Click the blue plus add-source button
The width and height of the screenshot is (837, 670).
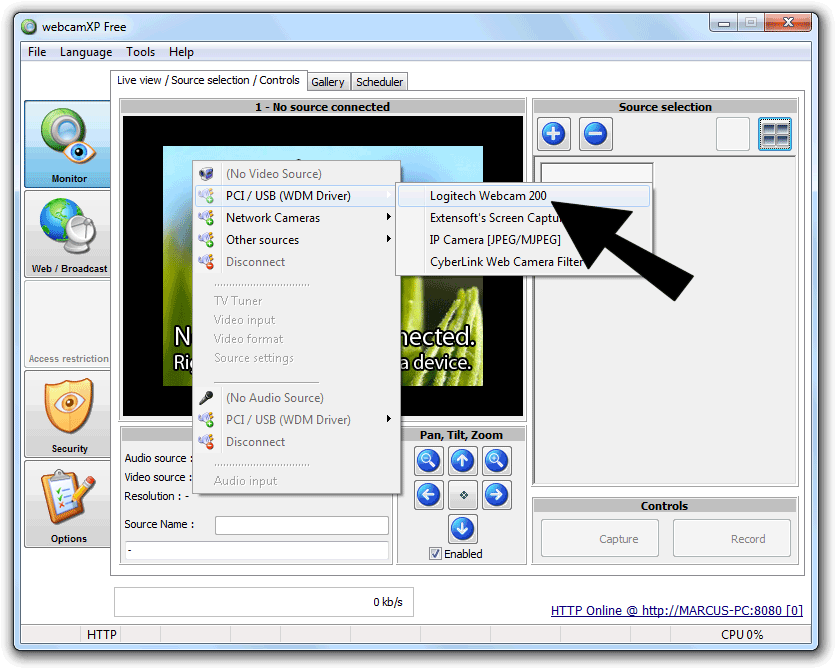(554, 133)
